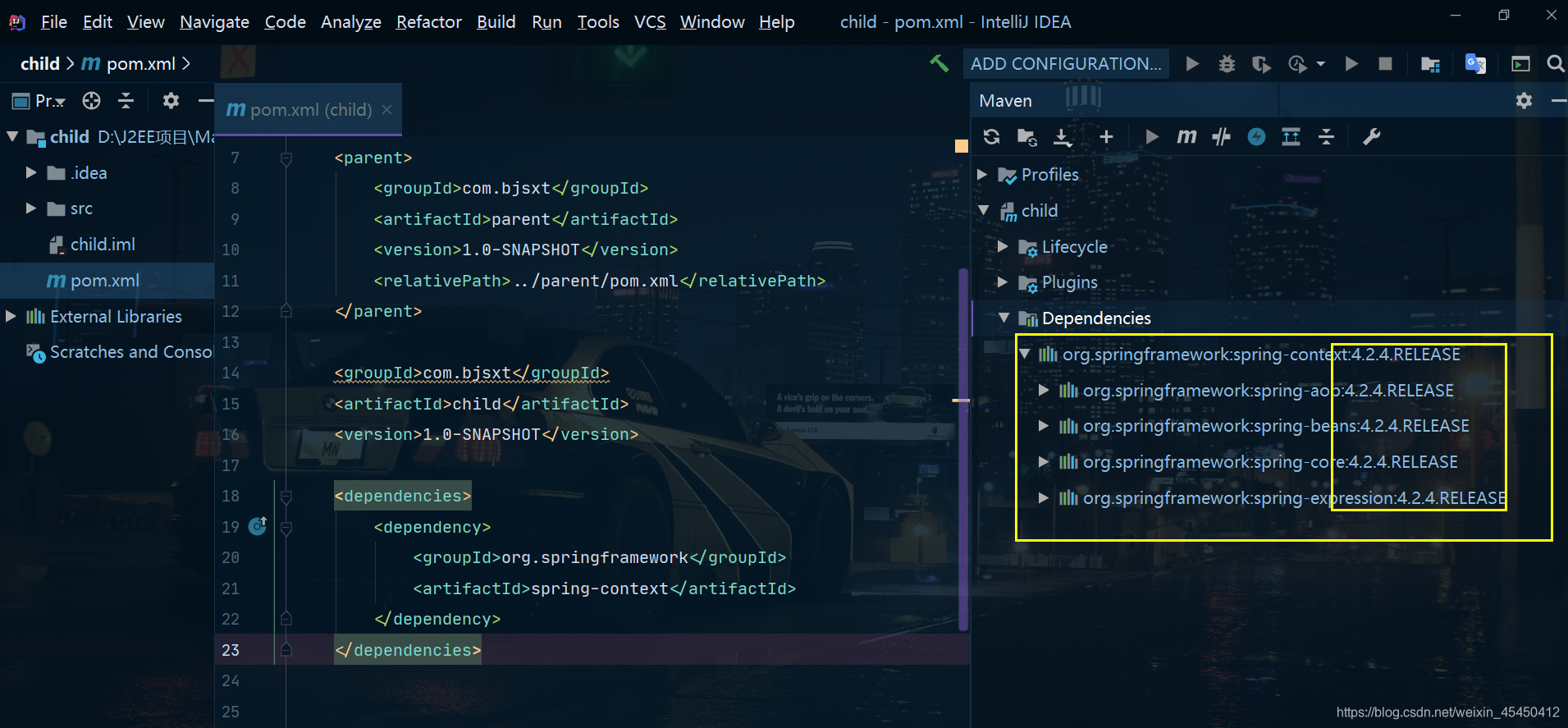This screenshot has height=728, width=1568.
Task: Open Maven panel gear options
Action: [x=1524, y=101]
